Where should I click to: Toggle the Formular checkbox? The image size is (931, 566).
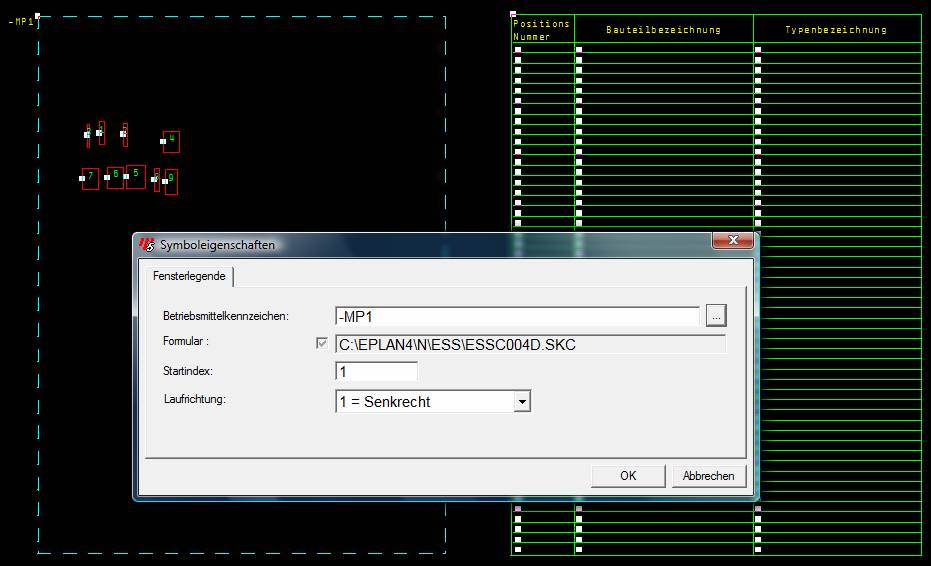(322, 343)
